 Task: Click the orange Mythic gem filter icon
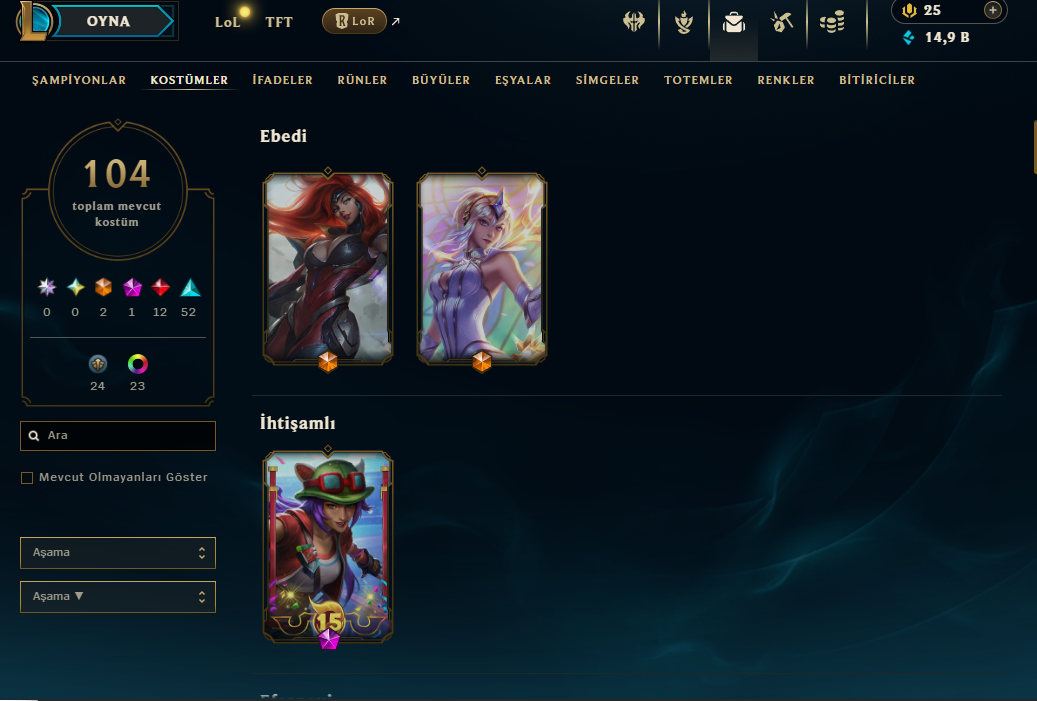[x=103, y=287]
